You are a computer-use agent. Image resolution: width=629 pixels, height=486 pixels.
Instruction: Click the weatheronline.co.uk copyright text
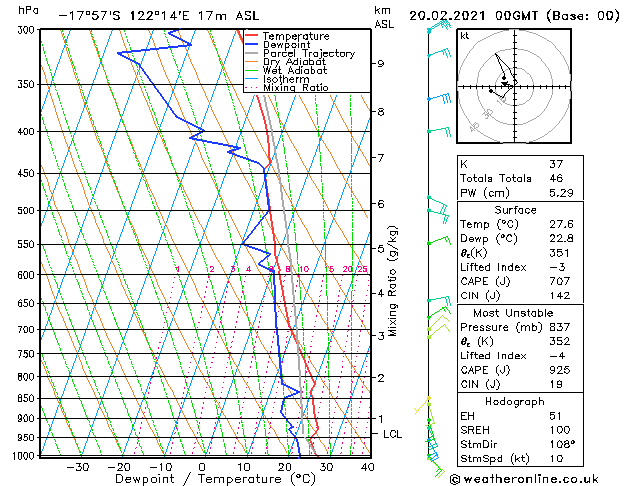click(x=524, y=479)
